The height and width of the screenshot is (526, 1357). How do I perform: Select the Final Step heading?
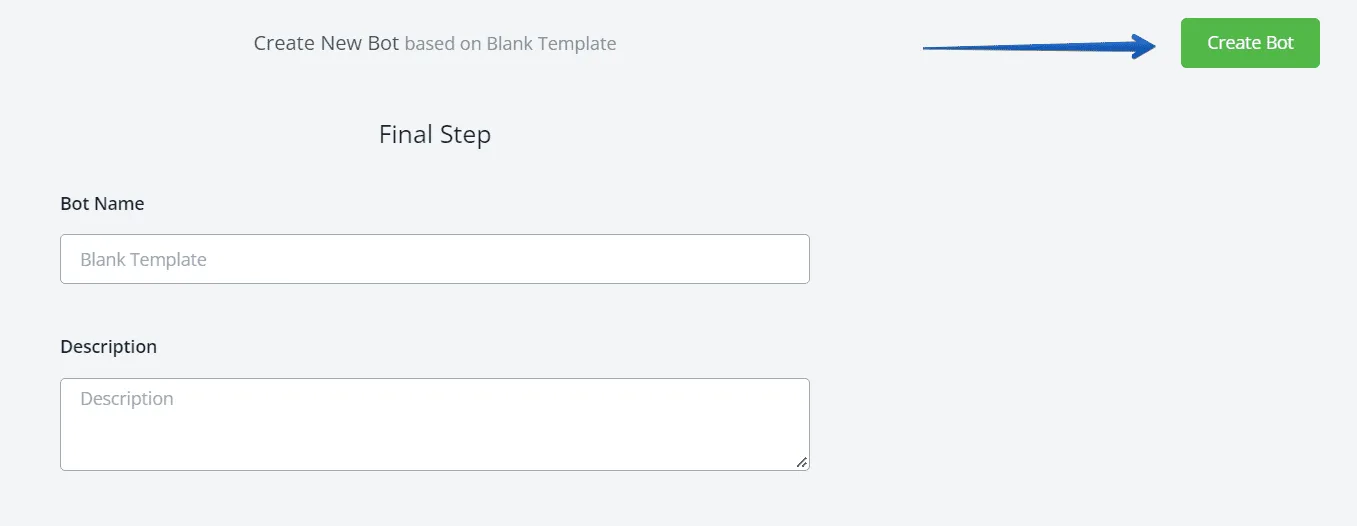pyautogui.click(x=435, y=134)
